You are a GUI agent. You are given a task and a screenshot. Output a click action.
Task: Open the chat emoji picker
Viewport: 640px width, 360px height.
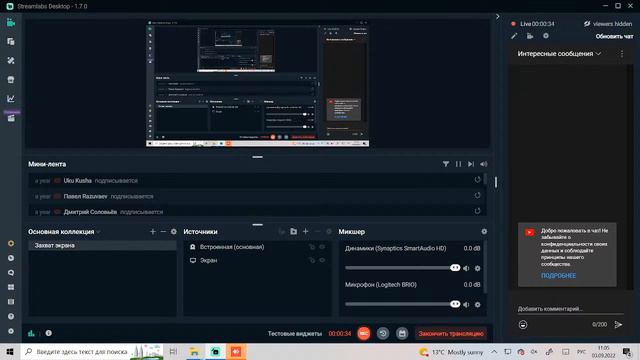pos(523,324)
